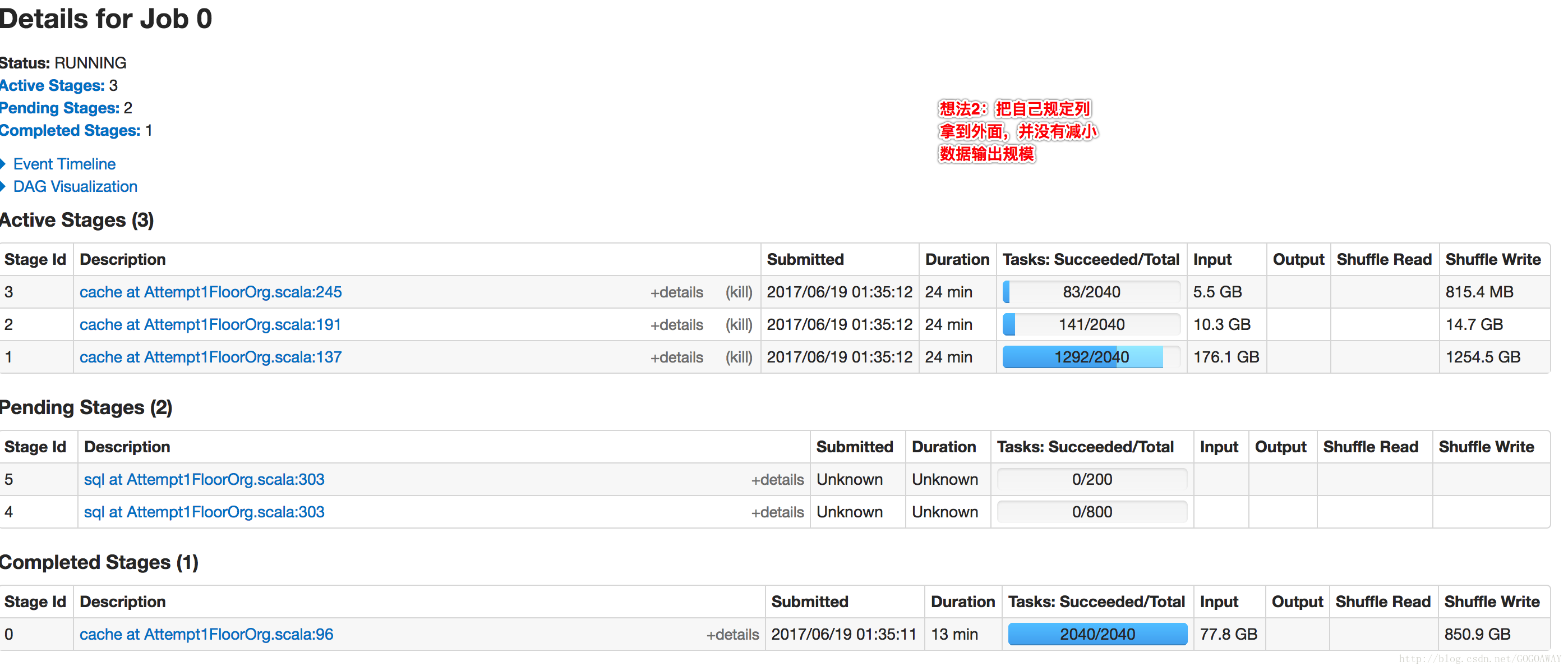Click the 2040/2040 completed progress bar
The height and width of the screenshot is (670, 1568).
point(1097,634)
